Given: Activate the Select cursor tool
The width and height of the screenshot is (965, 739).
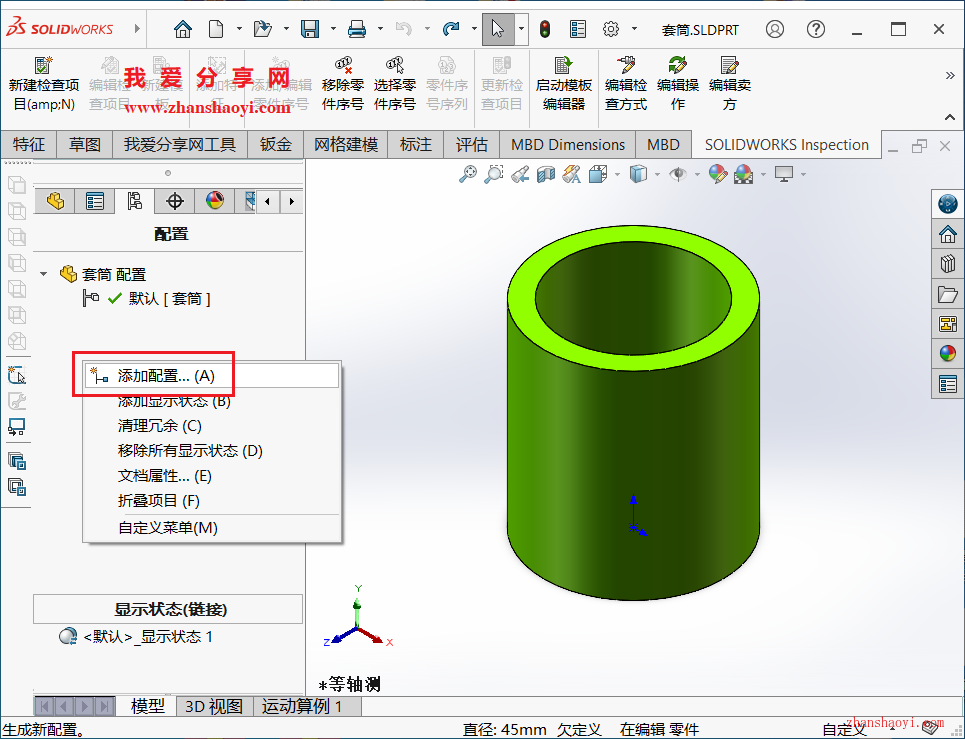Looking at the screenshot, I should pos(498,29).
